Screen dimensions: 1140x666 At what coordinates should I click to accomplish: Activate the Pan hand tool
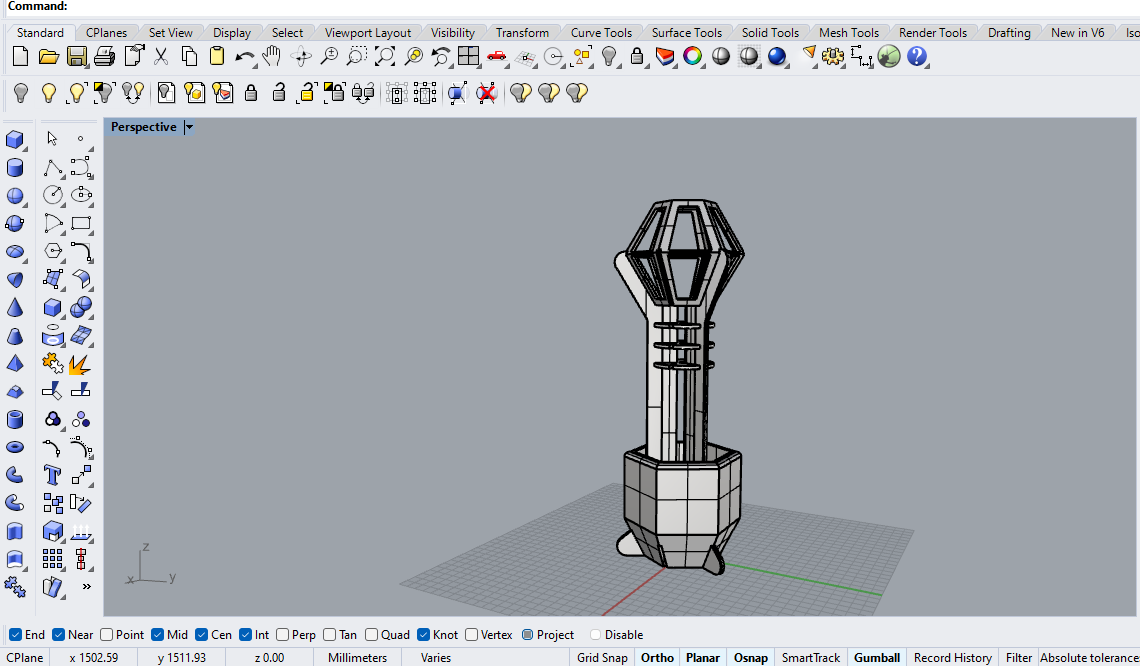pos(272,56)
